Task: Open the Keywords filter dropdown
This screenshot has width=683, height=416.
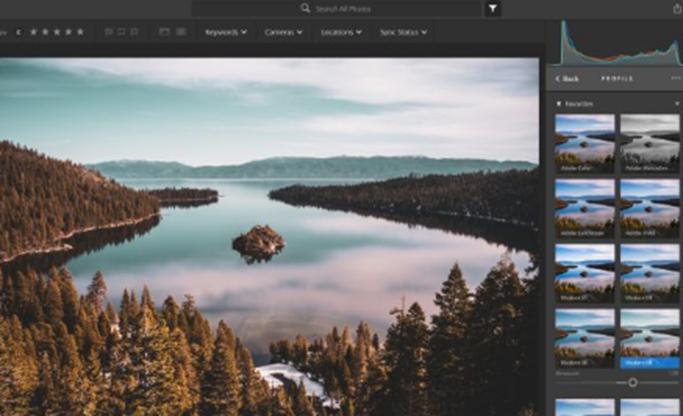Action: [x=225, y=32]
